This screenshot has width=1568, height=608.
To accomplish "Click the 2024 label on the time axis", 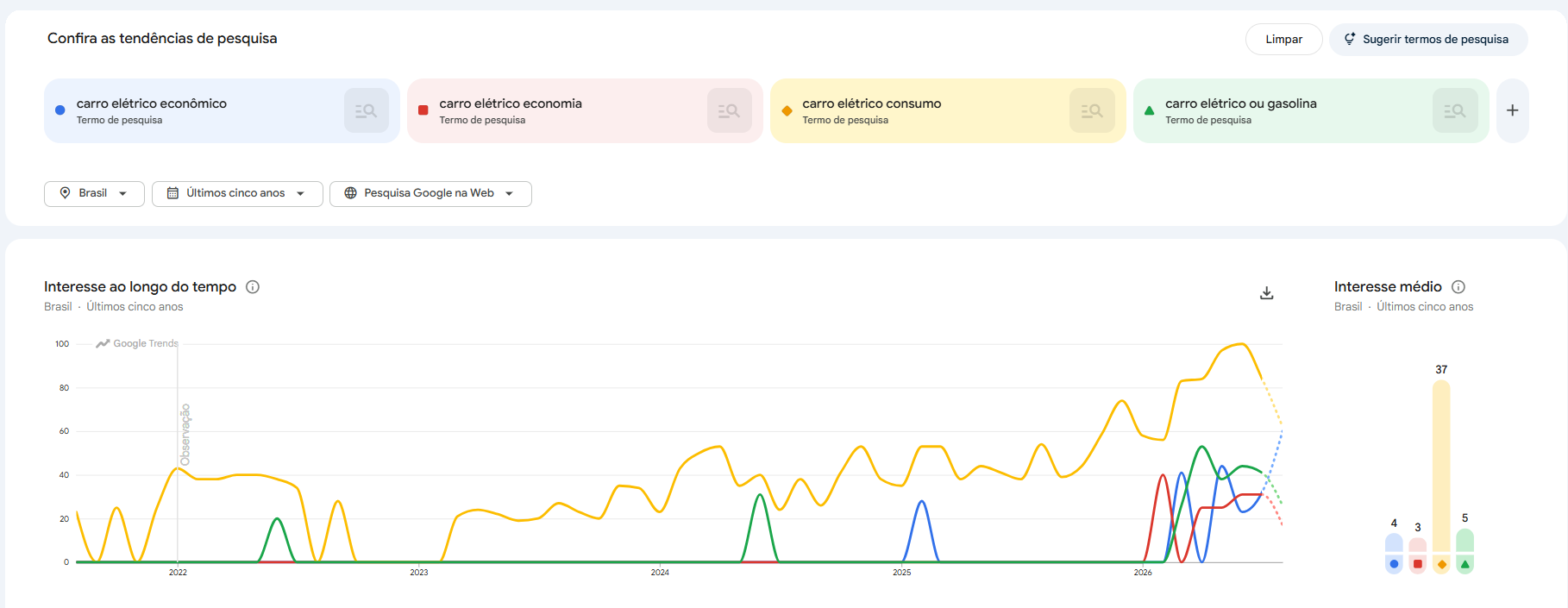I will point(660,573).
